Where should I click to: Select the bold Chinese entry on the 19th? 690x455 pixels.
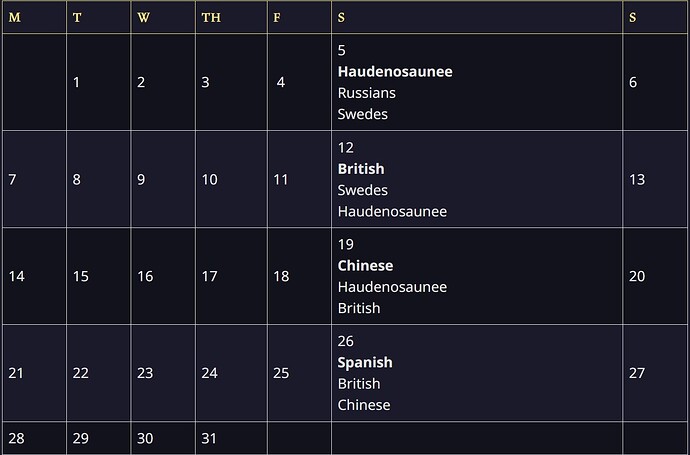click(x=365, y=266)
